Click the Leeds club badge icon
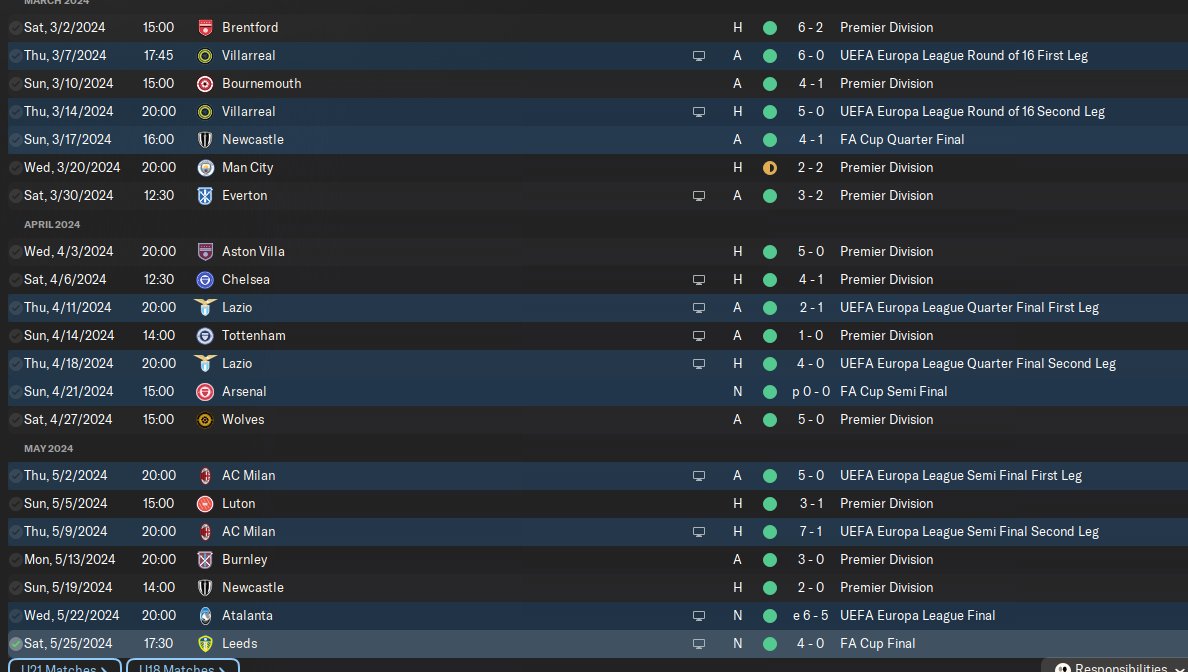 tap(205, 644)
